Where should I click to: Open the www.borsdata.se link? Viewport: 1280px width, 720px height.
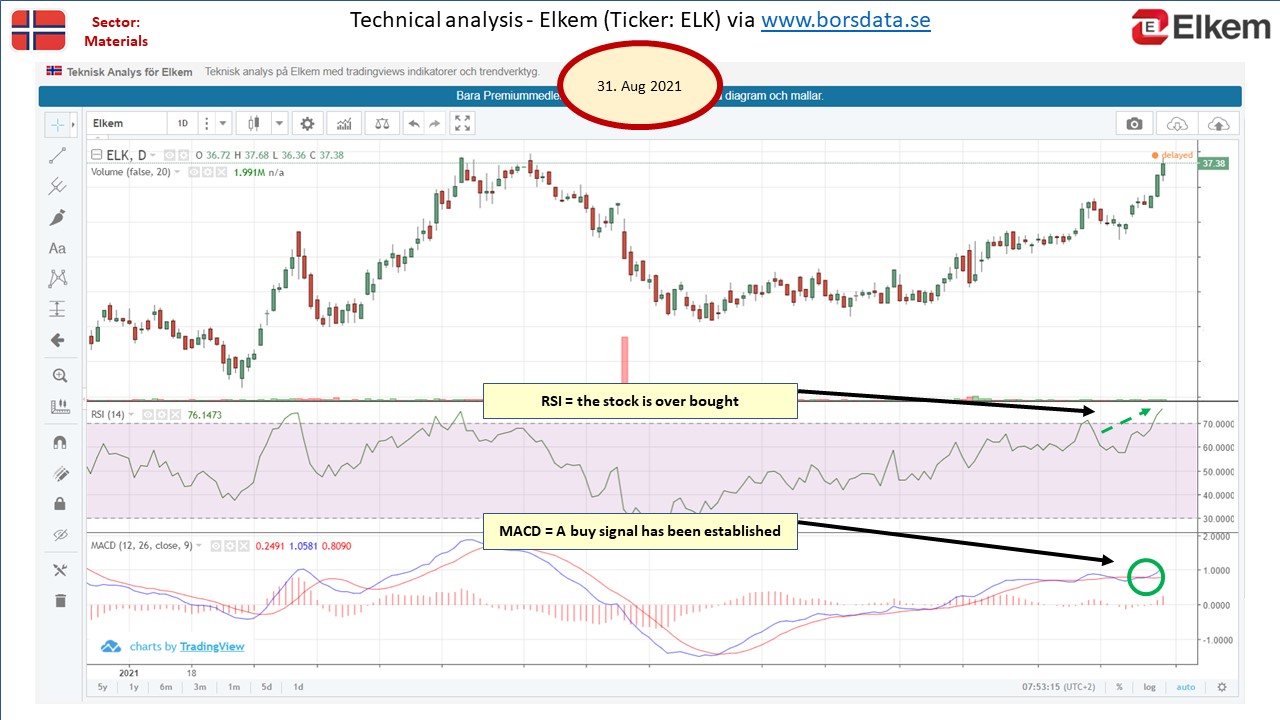pyautogui.click(x=846, y=20)
